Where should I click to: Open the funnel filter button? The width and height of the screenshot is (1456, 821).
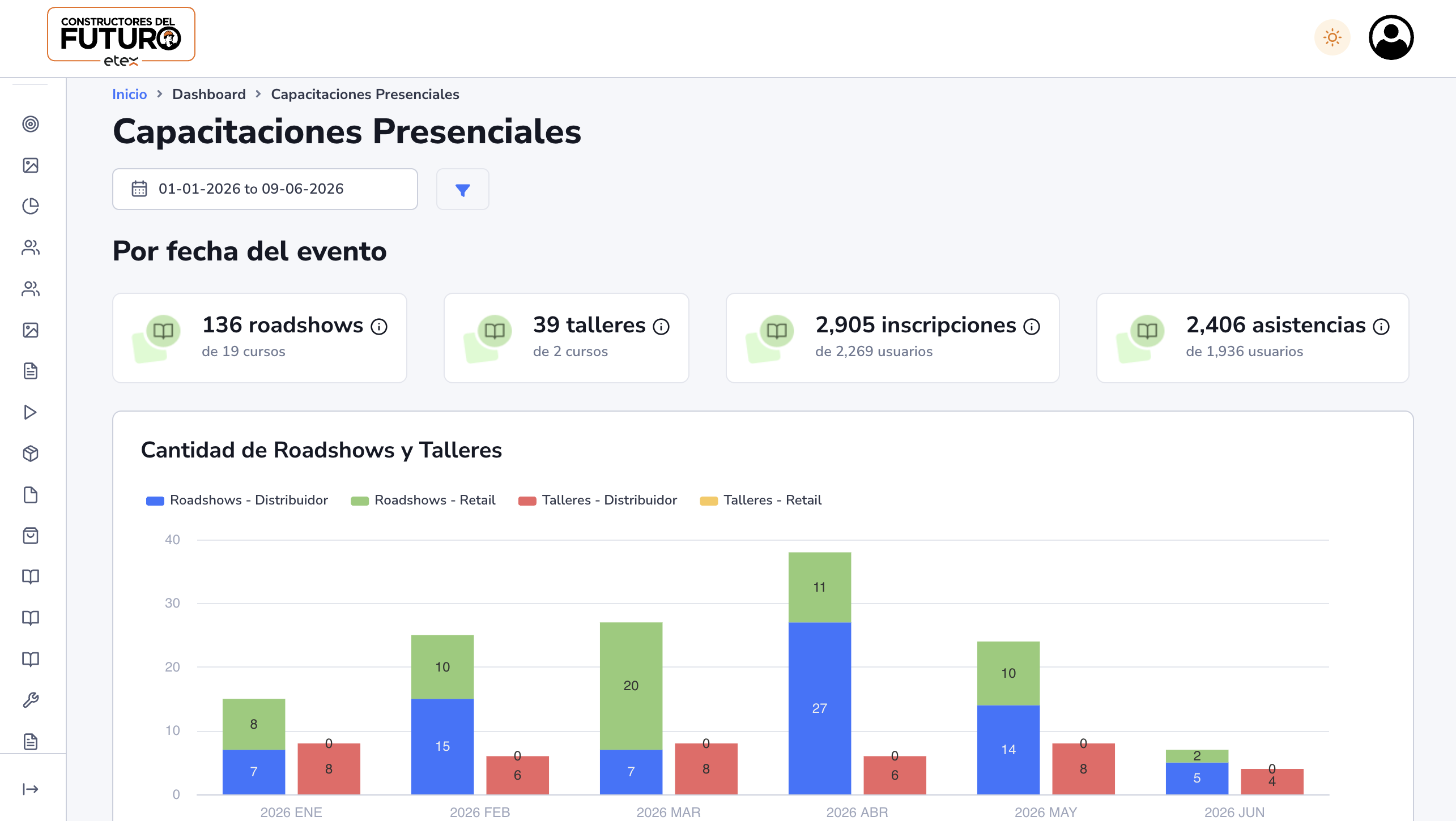click(x=463, y=189)
